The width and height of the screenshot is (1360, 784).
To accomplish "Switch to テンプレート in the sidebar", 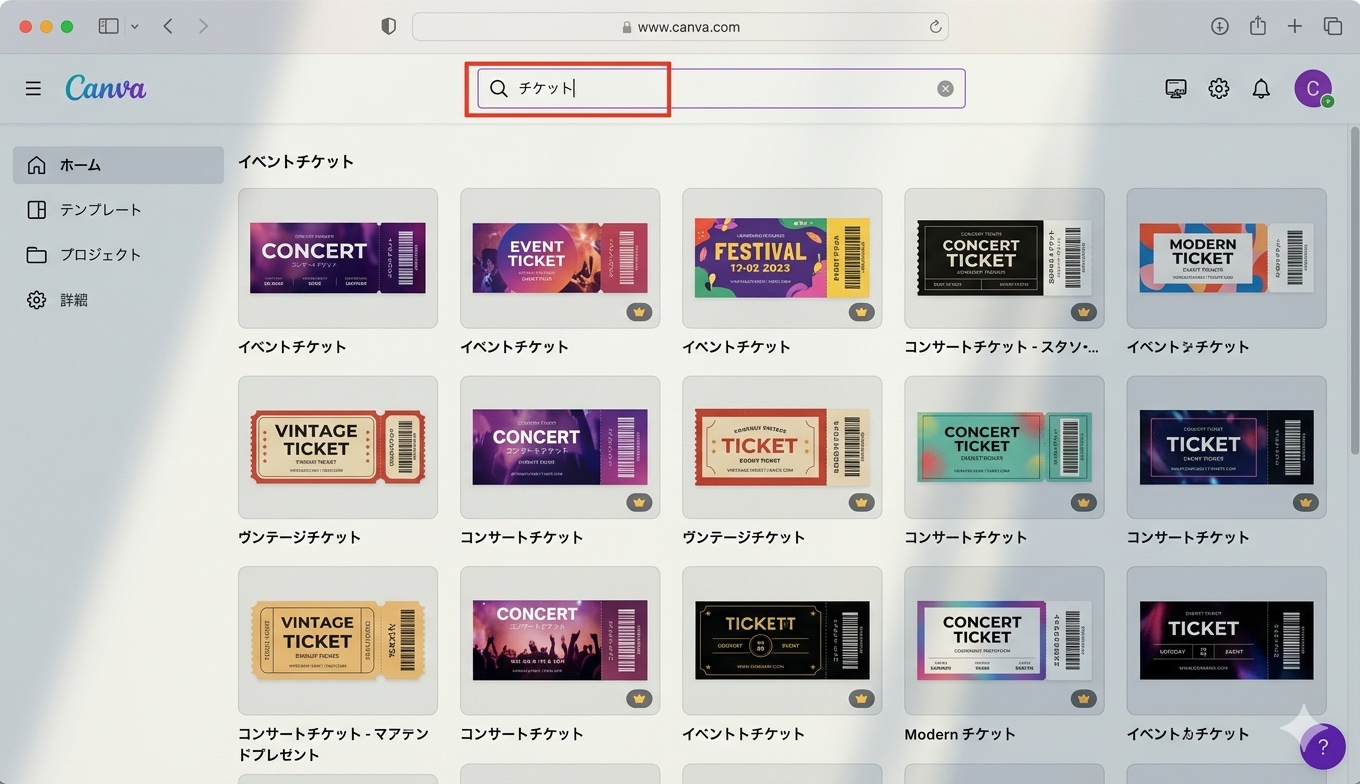I will (x=100, y=209).
